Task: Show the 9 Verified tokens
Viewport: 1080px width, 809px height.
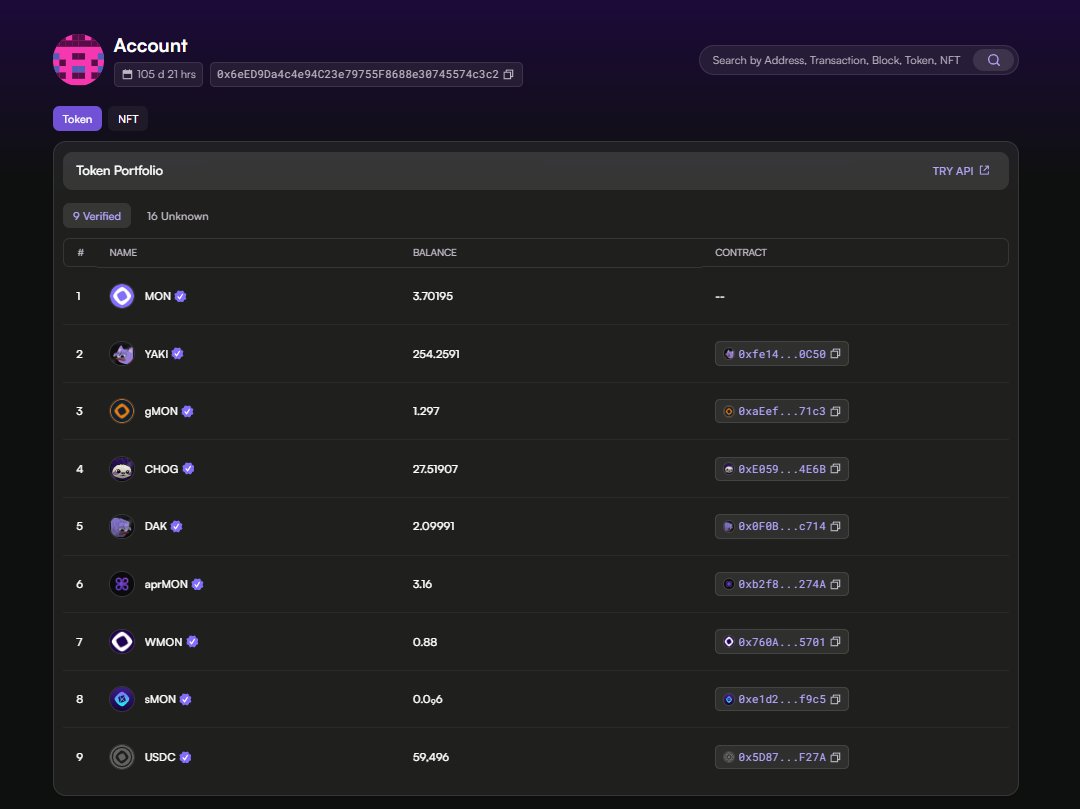Action: click(x=97, y=216)
